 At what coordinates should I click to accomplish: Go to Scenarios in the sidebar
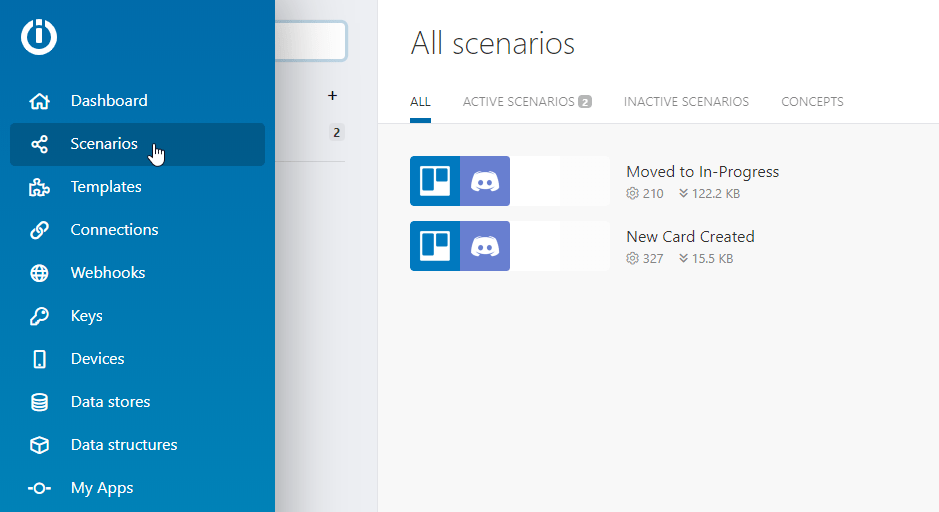click(x=138, y=144)
